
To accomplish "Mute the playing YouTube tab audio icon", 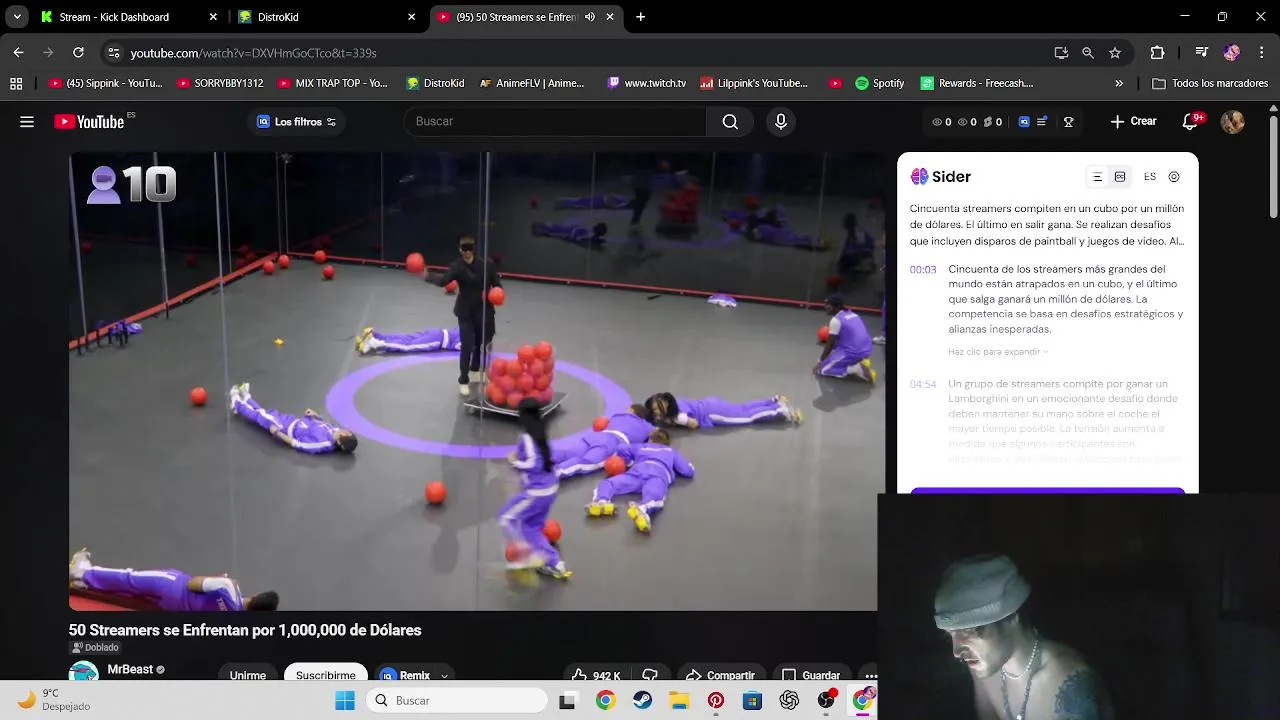I will coord(590,17).
